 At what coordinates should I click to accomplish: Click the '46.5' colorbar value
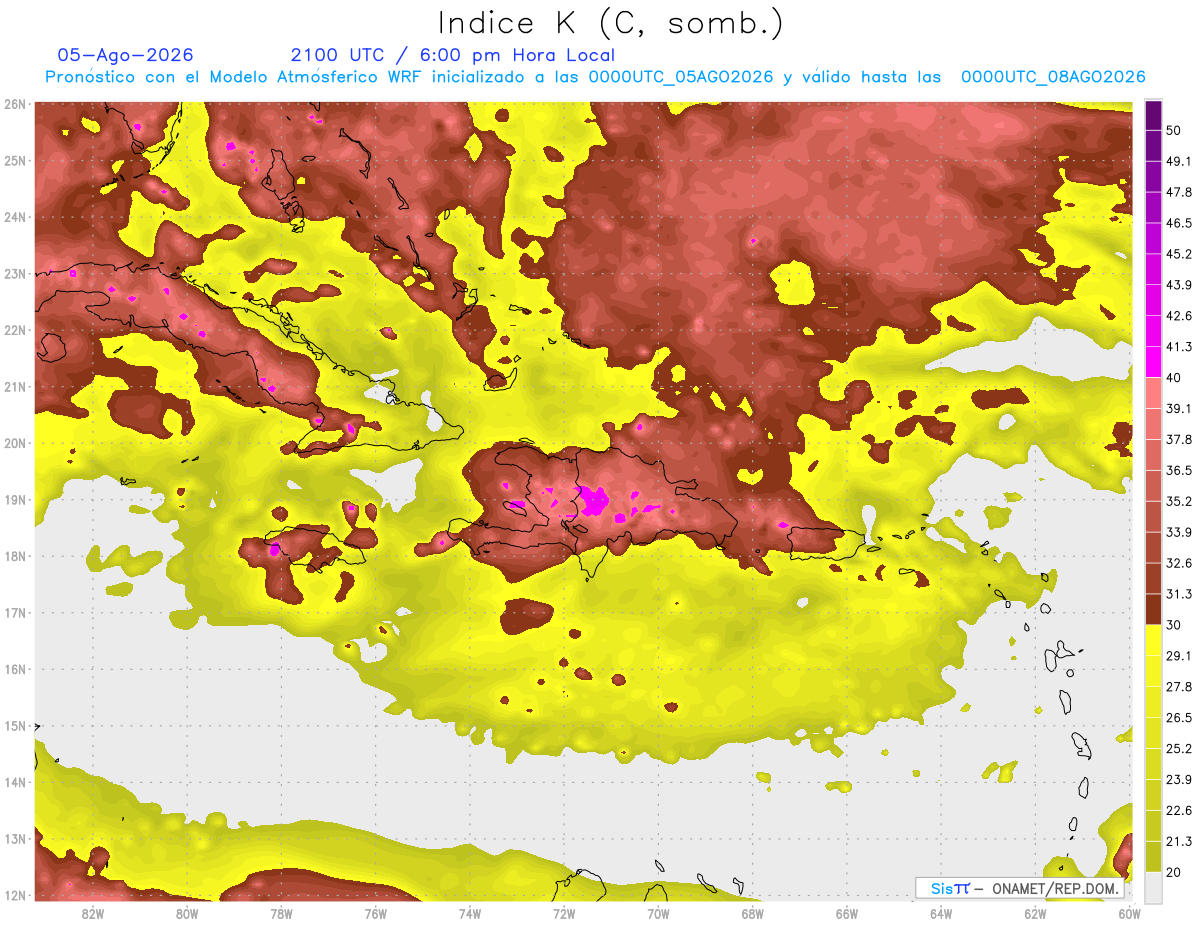(x=1178, y=223)
